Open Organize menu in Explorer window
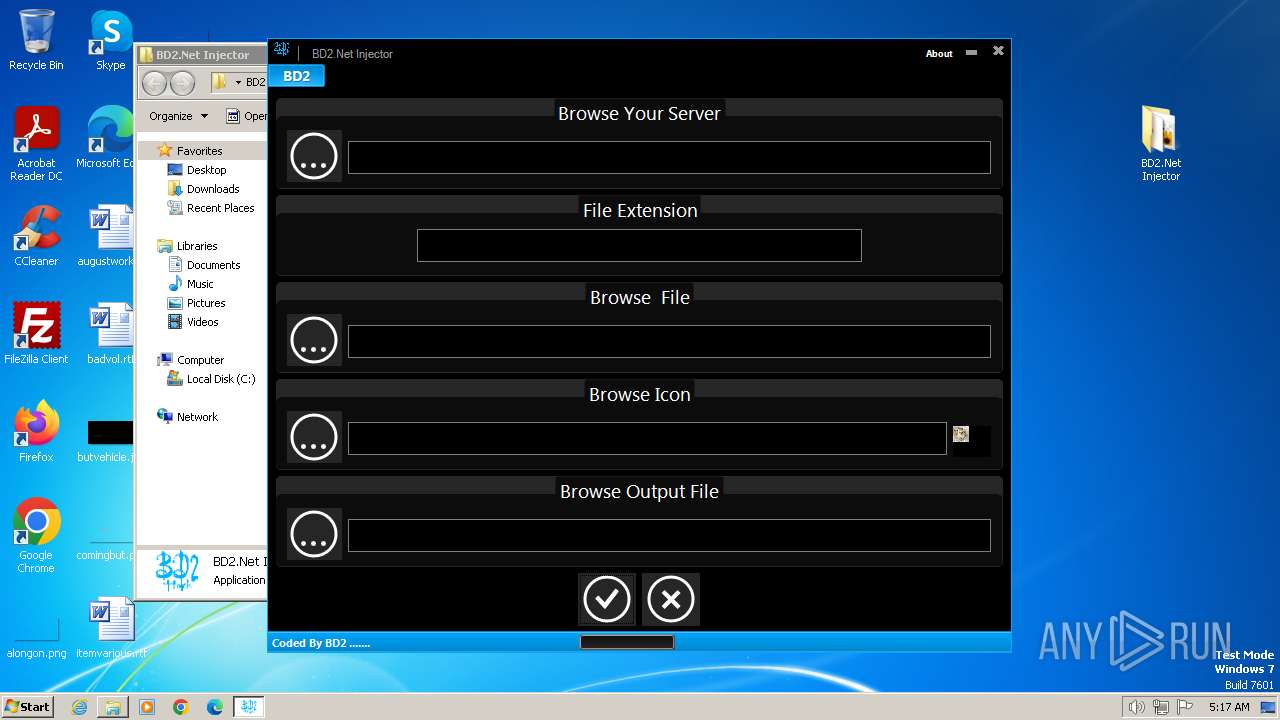This screenshot has width=1280, height=720. [x=179, y=116]
